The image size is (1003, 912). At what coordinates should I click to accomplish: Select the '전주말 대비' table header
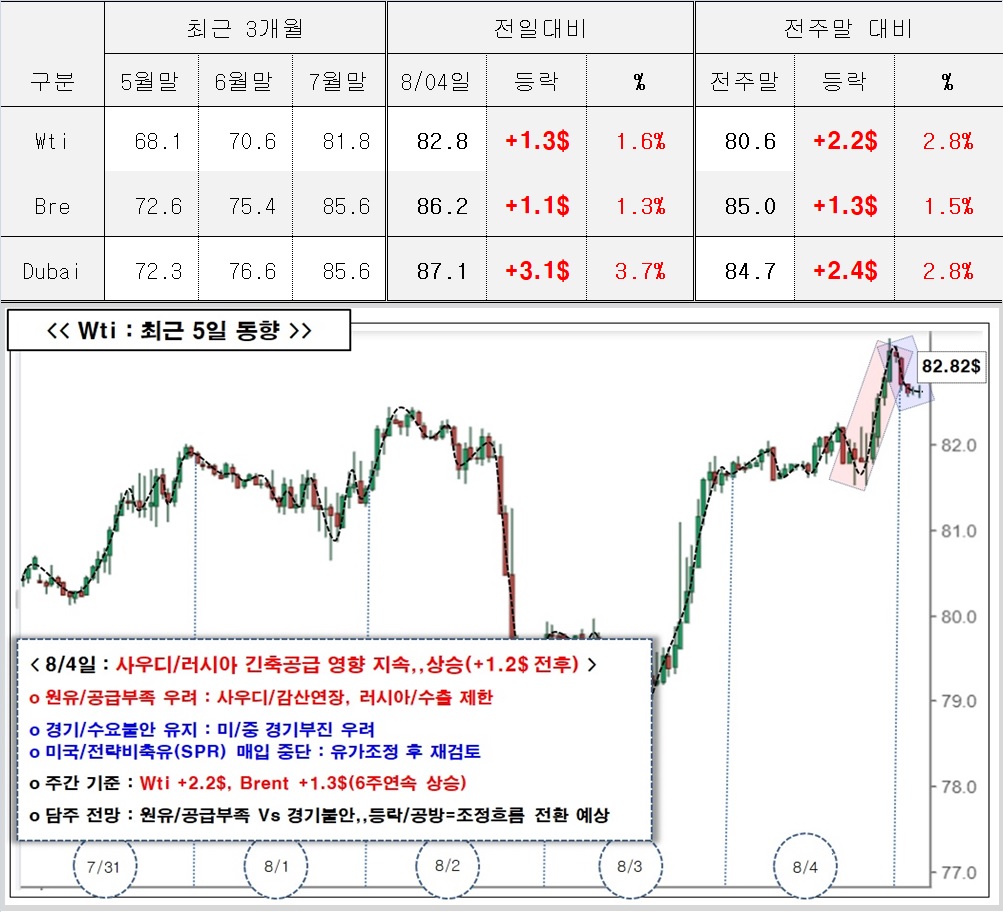(x=848, y=28)
